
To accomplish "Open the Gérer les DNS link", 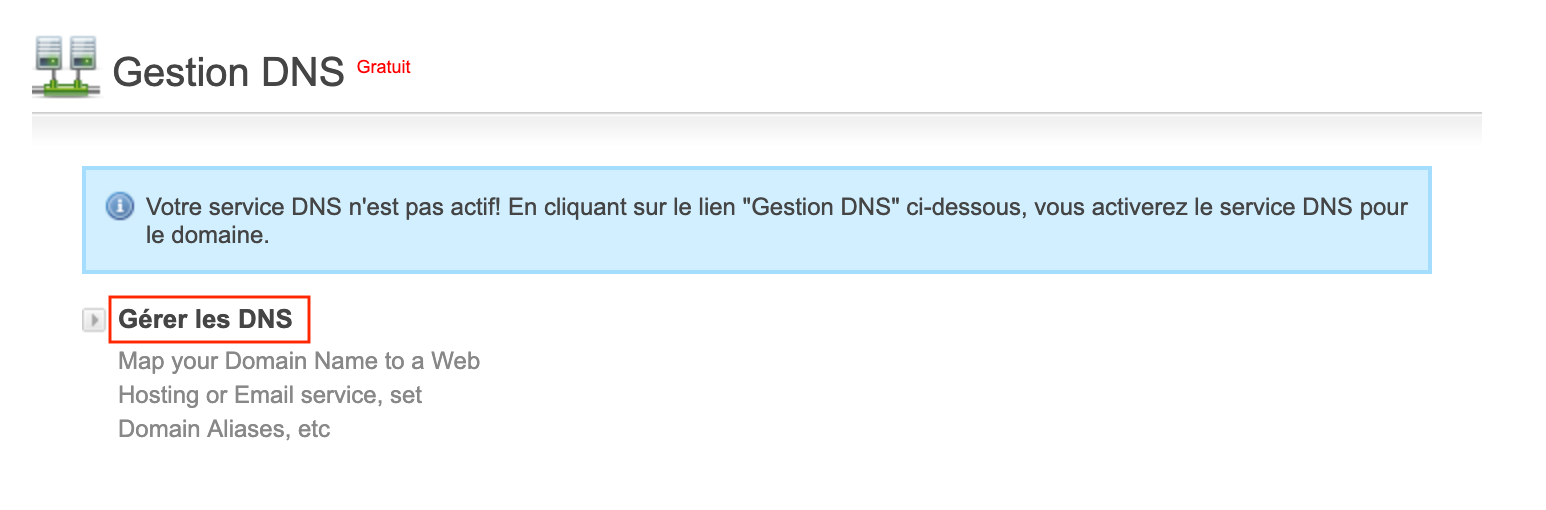I will pyautogui.click(x=205, y=319).
